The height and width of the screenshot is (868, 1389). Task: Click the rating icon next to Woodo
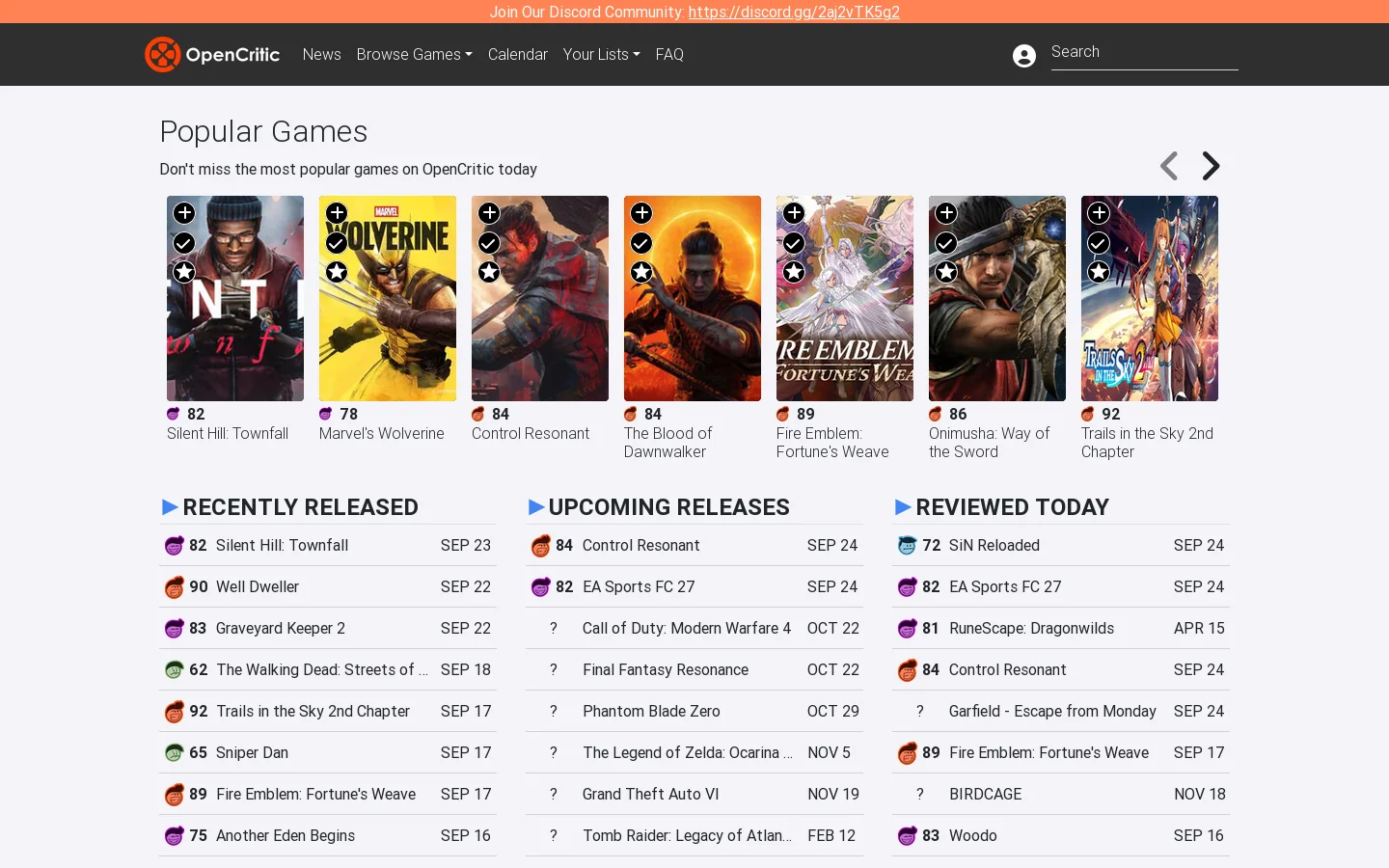point(908,836)
